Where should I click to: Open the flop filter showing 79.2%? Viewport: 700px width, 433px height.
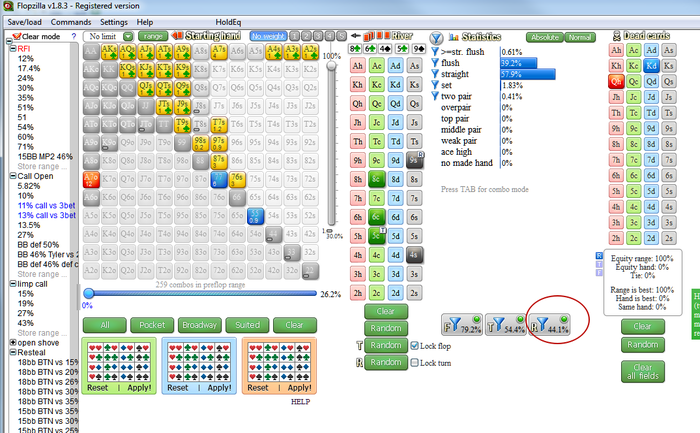pyautogui.click(x=462, y=325)
